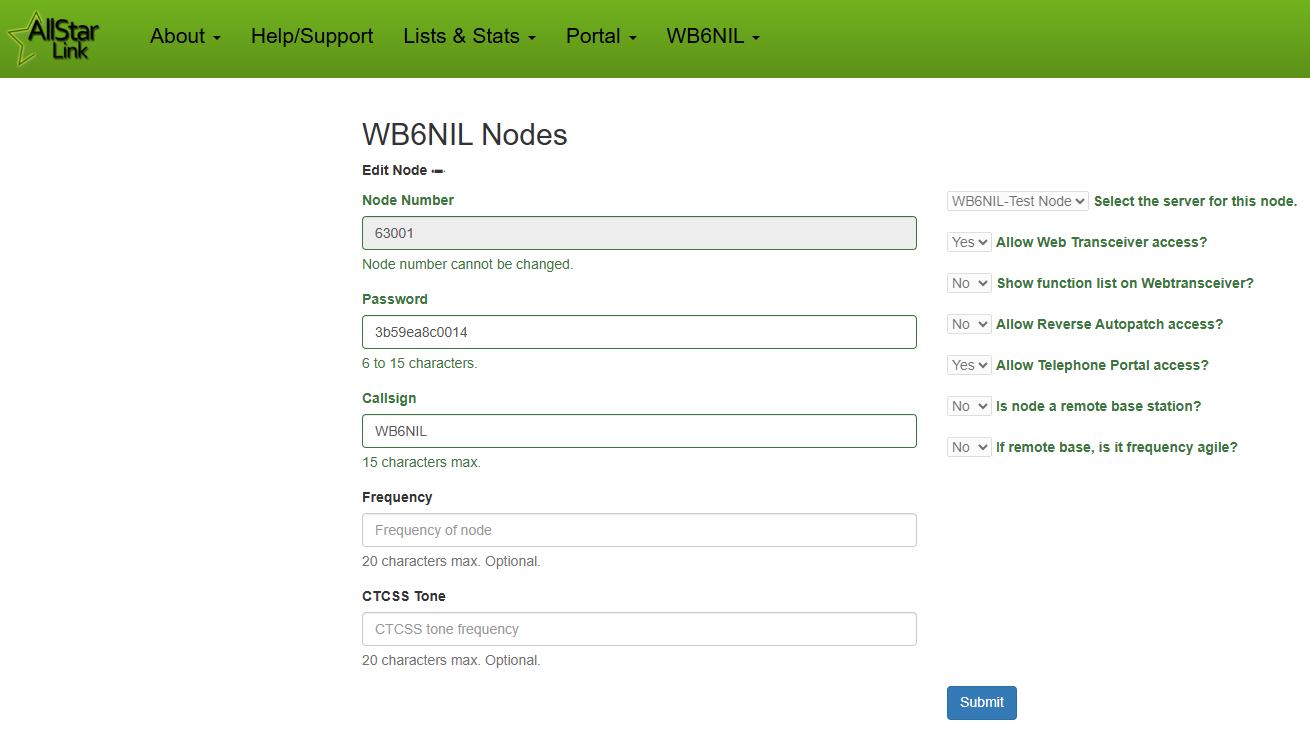This screenshot has height=751, width=1310.
Task: Click the Password label
Action: [x=395, y=299]
